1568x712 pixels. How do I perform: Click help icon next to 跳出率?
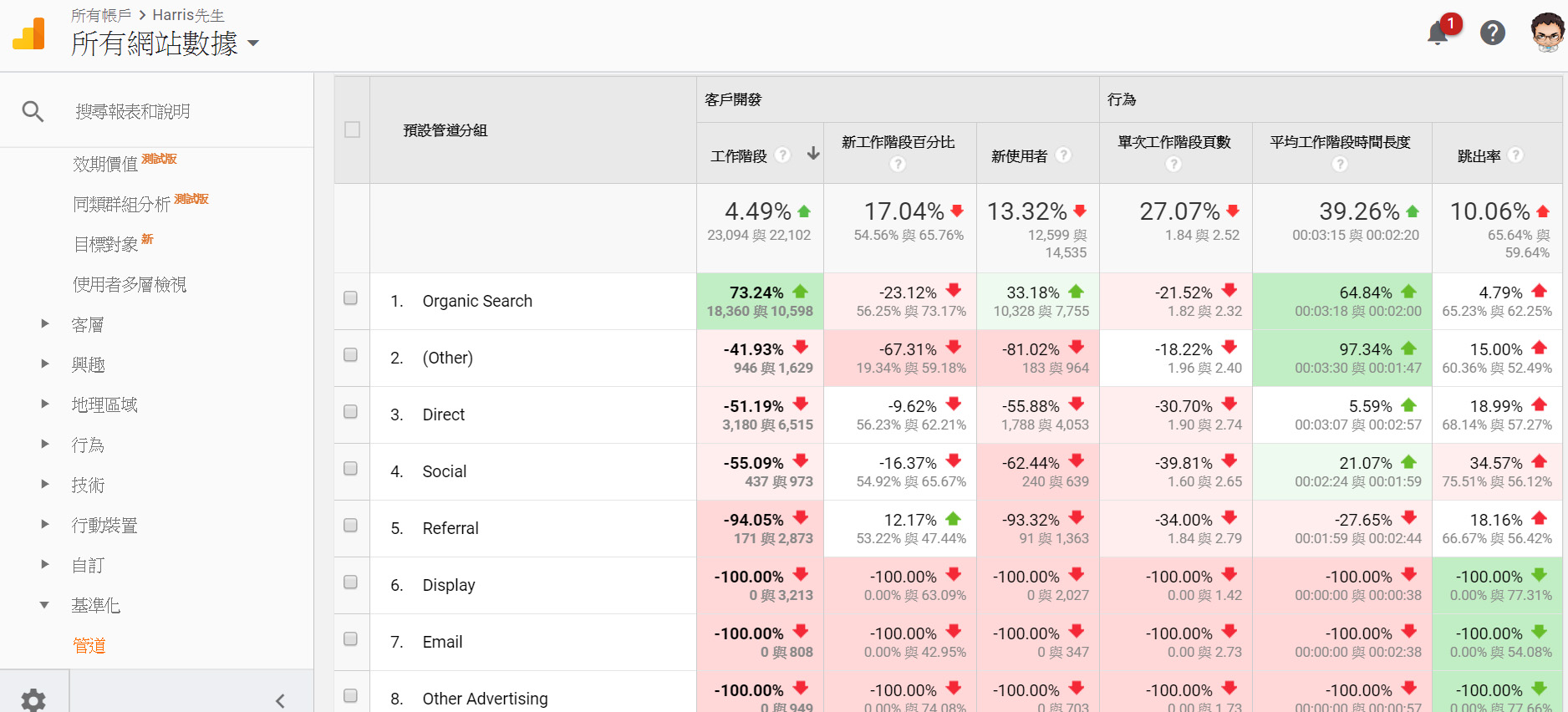pos(1516,155)
